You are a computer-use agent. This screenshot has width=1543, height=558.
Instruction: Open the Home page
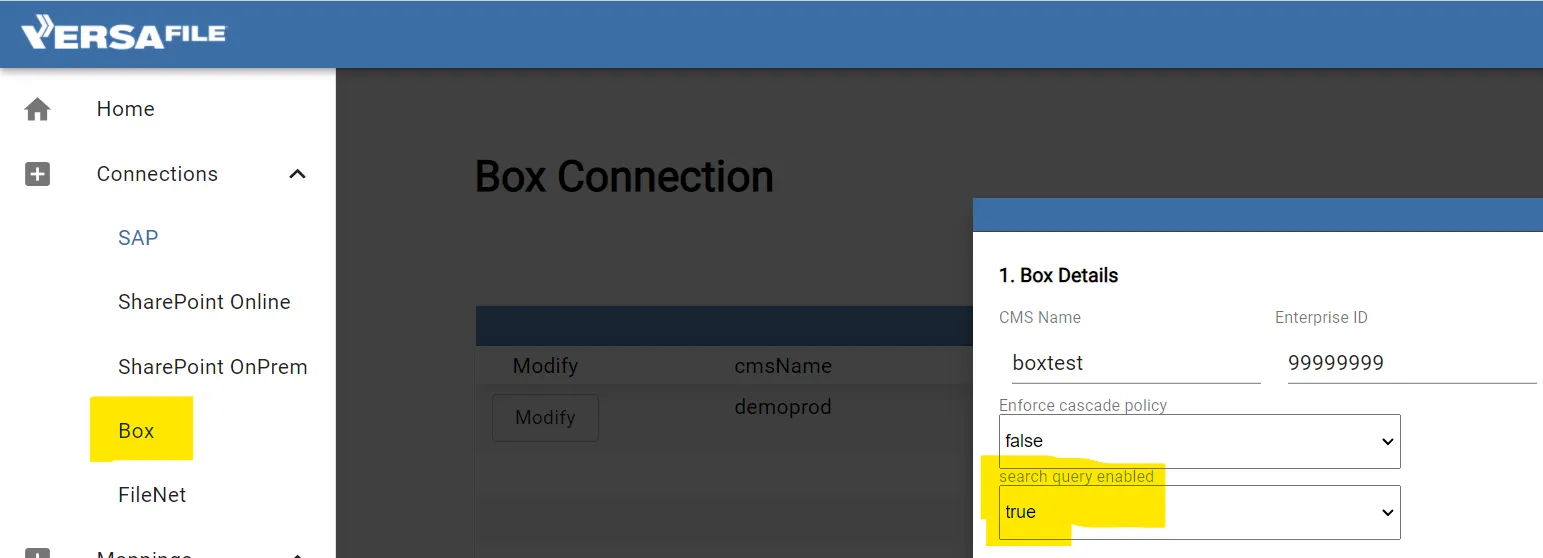[125, 109]
